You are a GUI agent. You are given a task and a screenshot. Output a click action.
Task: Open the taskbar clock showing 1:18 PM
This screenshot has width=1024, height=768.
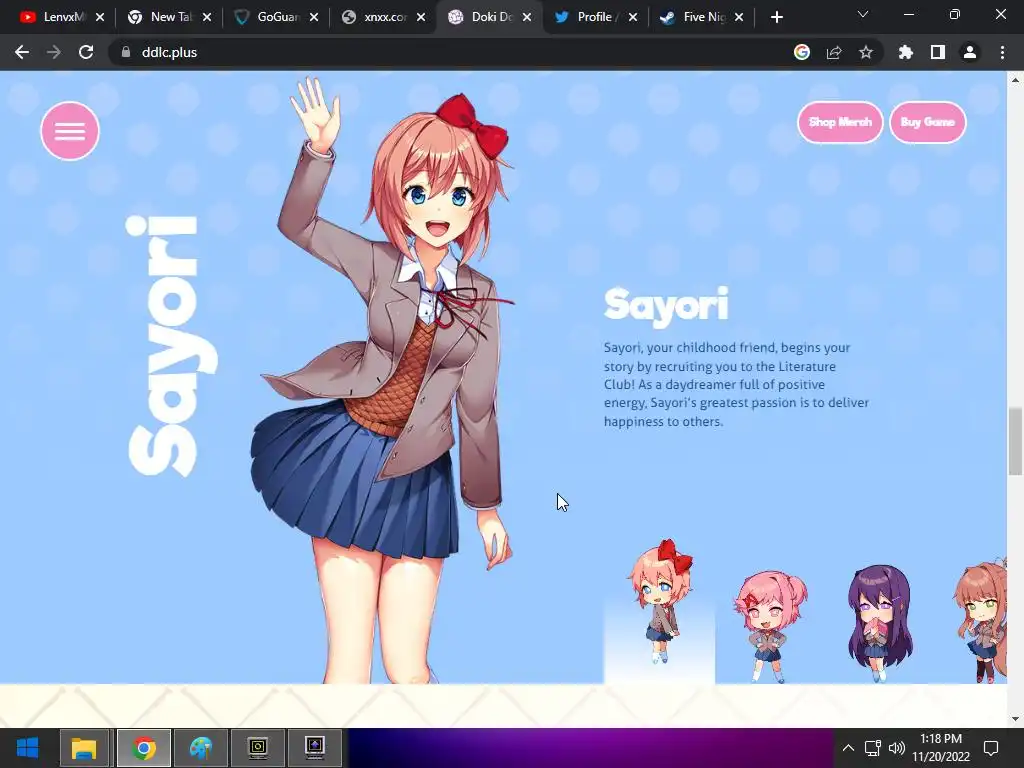pyautogui.click(x=941, y=748)
